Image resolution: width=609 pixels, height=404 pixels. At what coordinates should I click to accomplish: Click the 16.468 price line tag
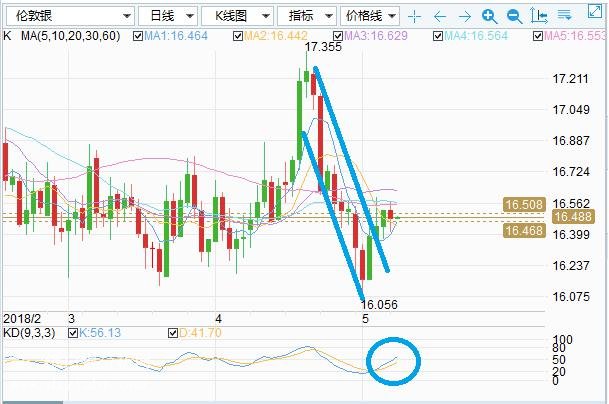click(x=524, y=231)
